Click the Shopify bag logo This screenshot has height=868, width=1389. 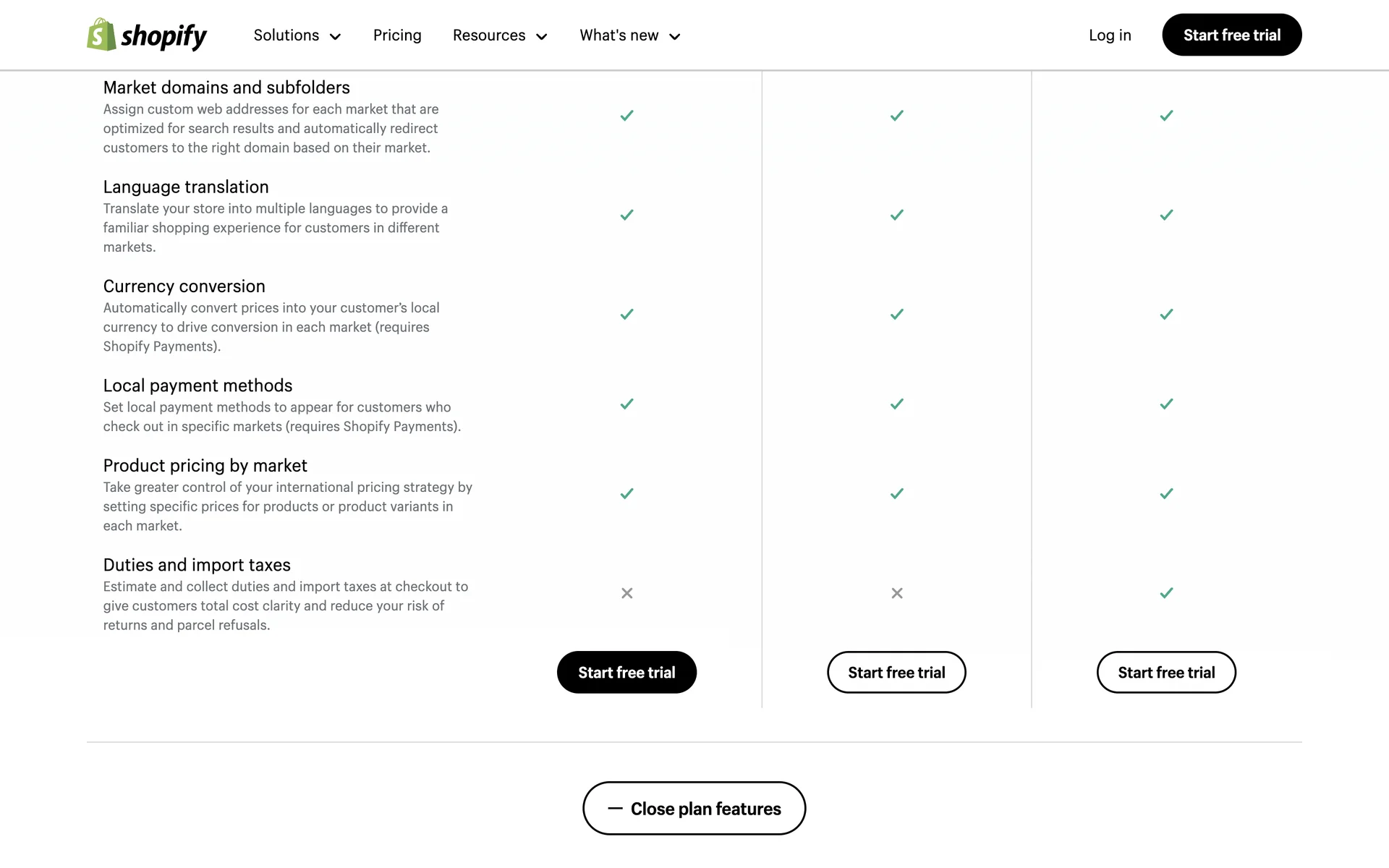coord(101,35)
